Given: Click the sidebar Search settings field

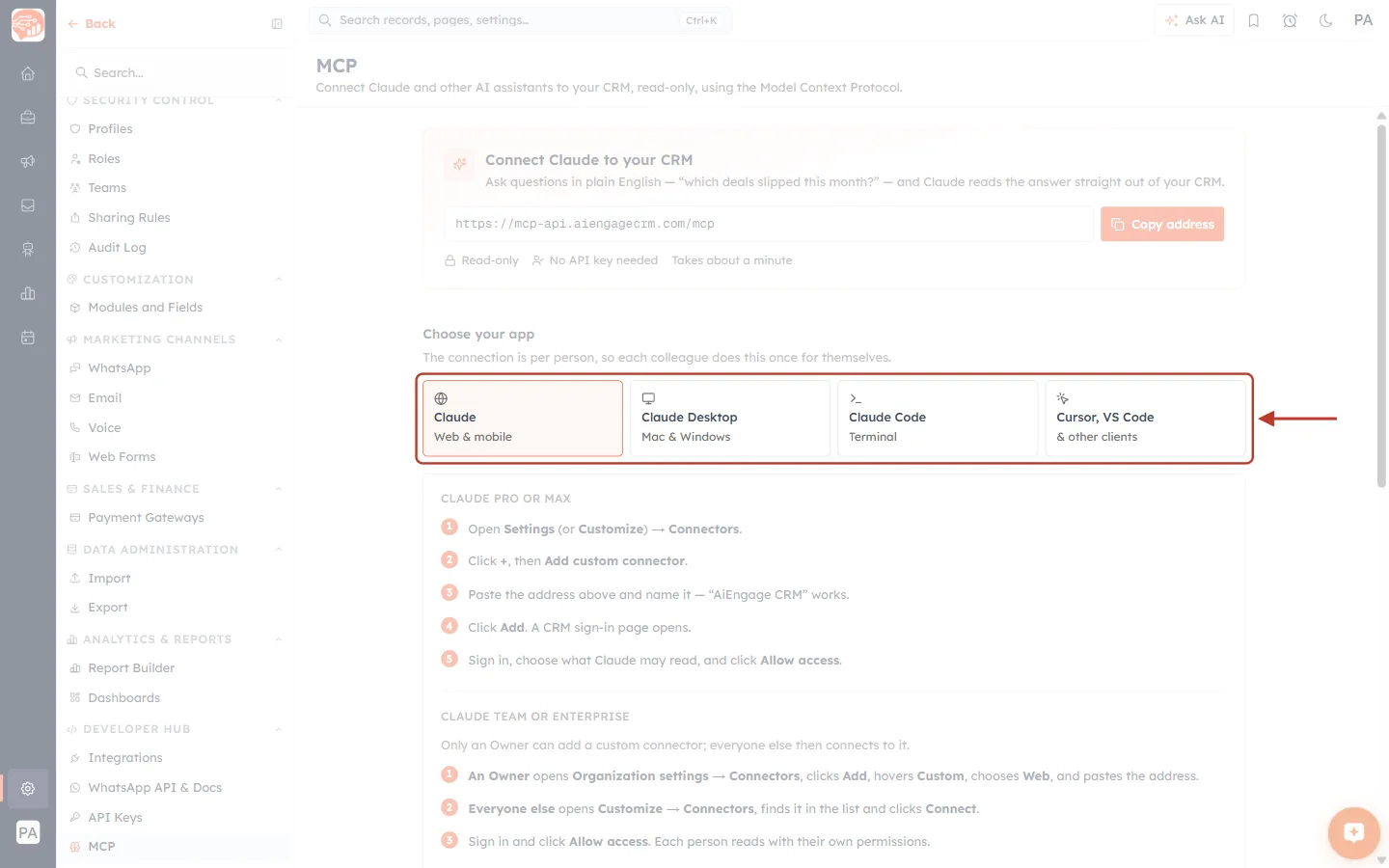Looking at the screenshot, I should 176,73.
